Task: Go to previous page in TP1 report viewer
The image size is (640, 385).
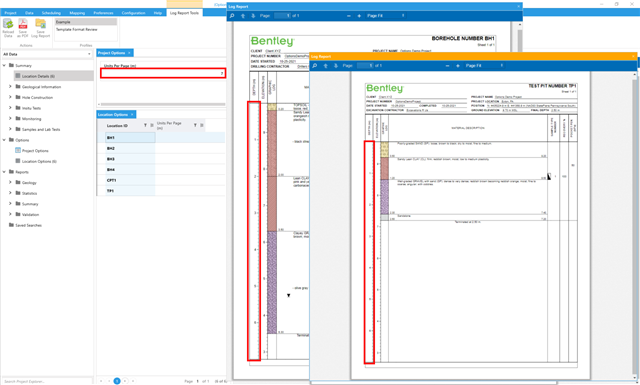Action: point(326,66)
